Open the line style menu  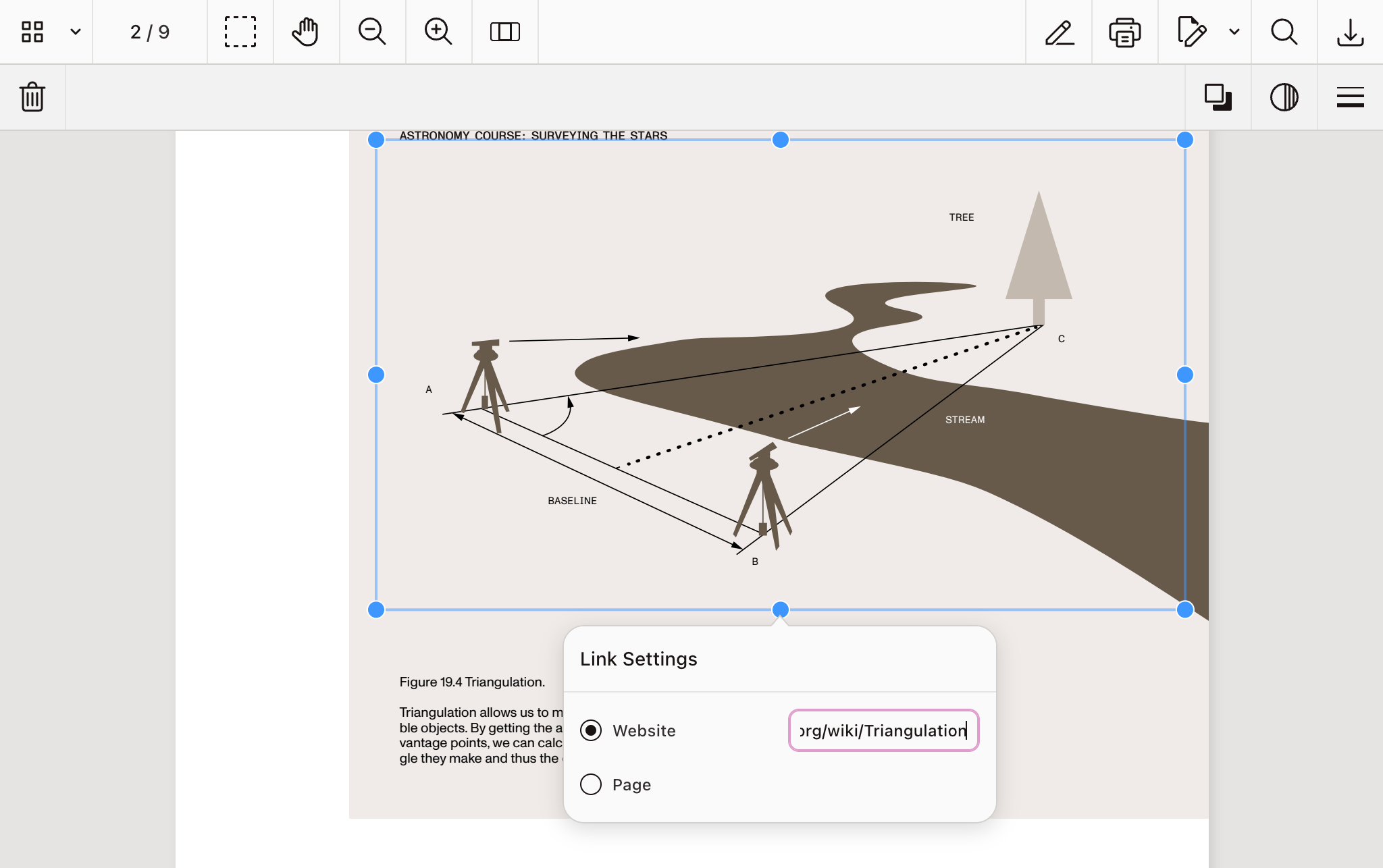click(x=1350, y=97)
